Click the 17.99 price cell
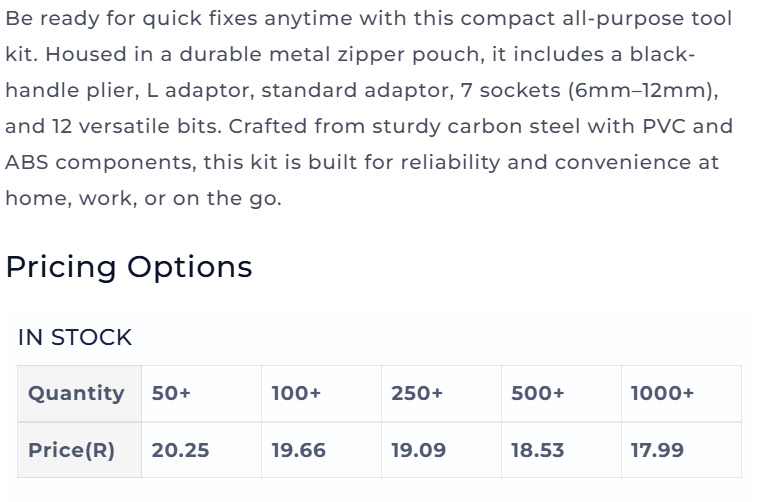This screenshot has height=502, width=763. coord(682,450)
